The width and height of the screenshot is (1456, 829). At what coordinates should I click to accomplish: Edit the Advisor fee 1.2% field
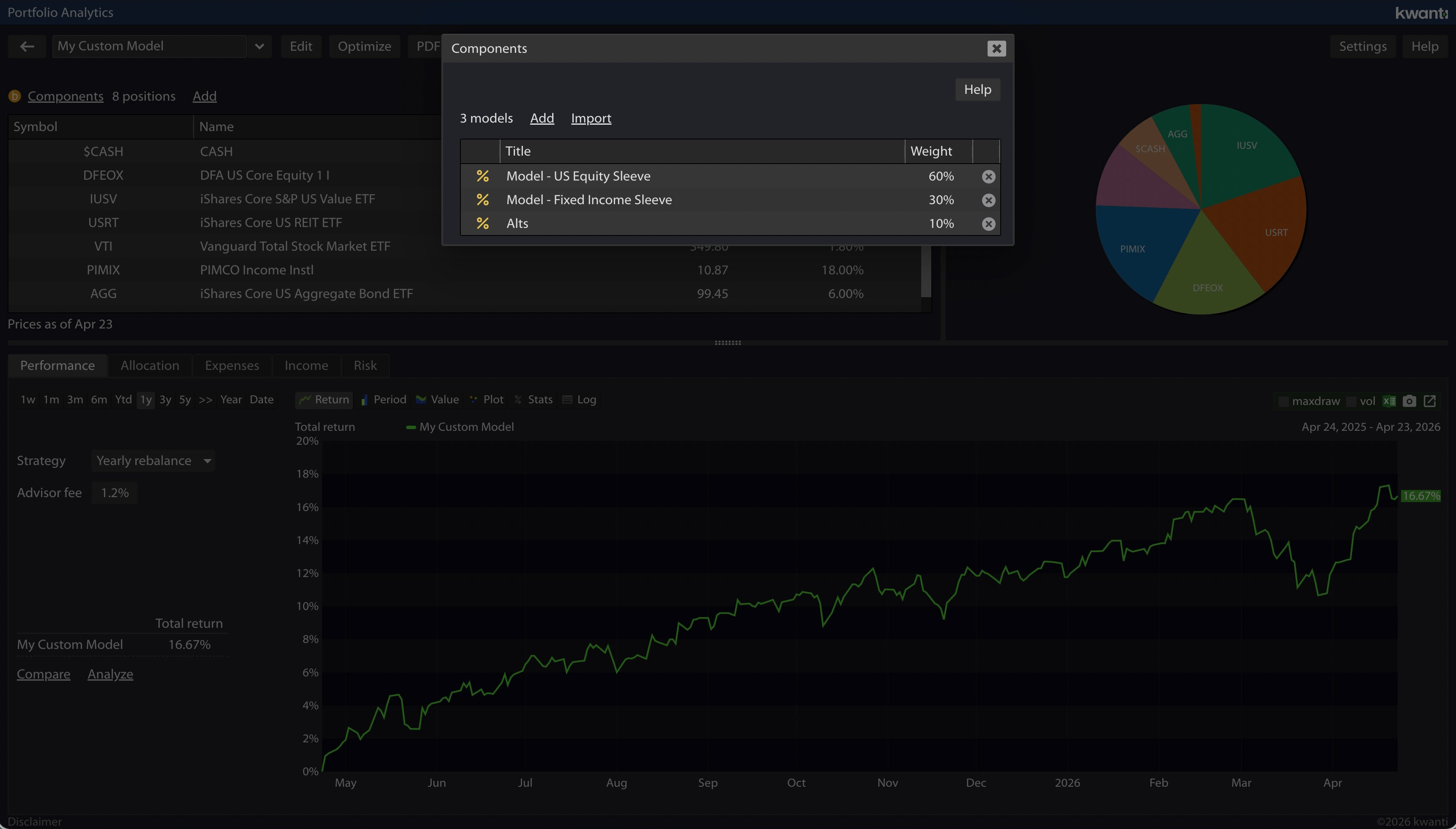pyautogui.click(x=115, y=493)
